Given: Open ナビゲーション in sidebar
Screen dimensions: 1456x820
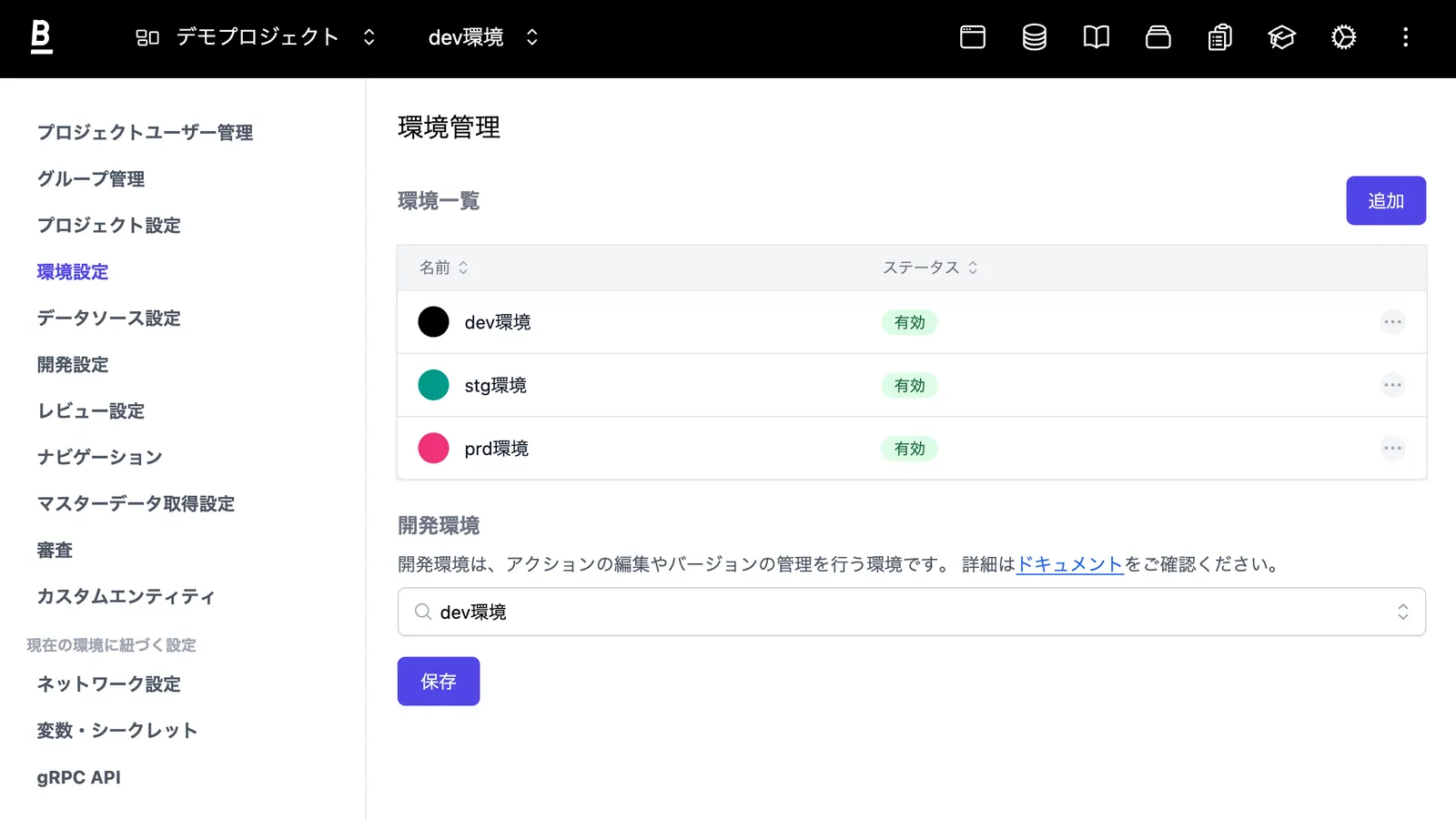Looking at the screenshot, I should coord(100,458).
